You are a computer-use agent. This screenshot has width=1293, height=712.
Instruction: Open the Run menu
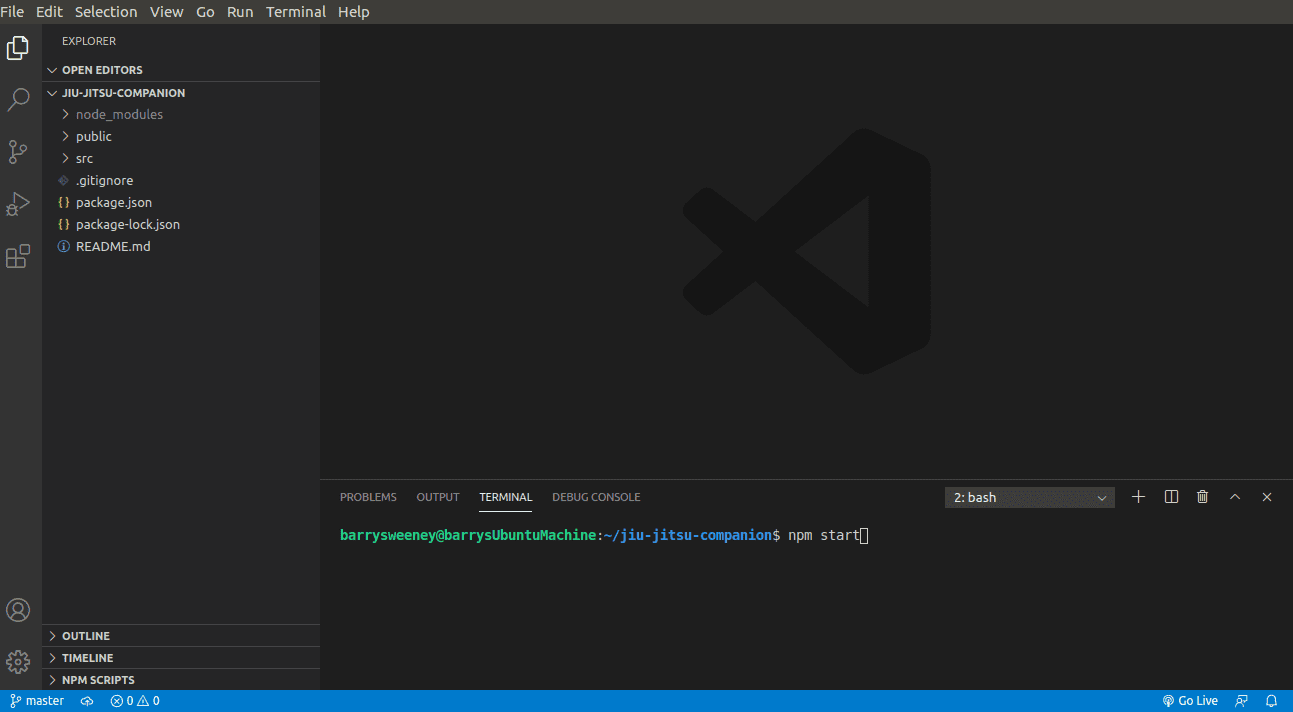(240, 12)
